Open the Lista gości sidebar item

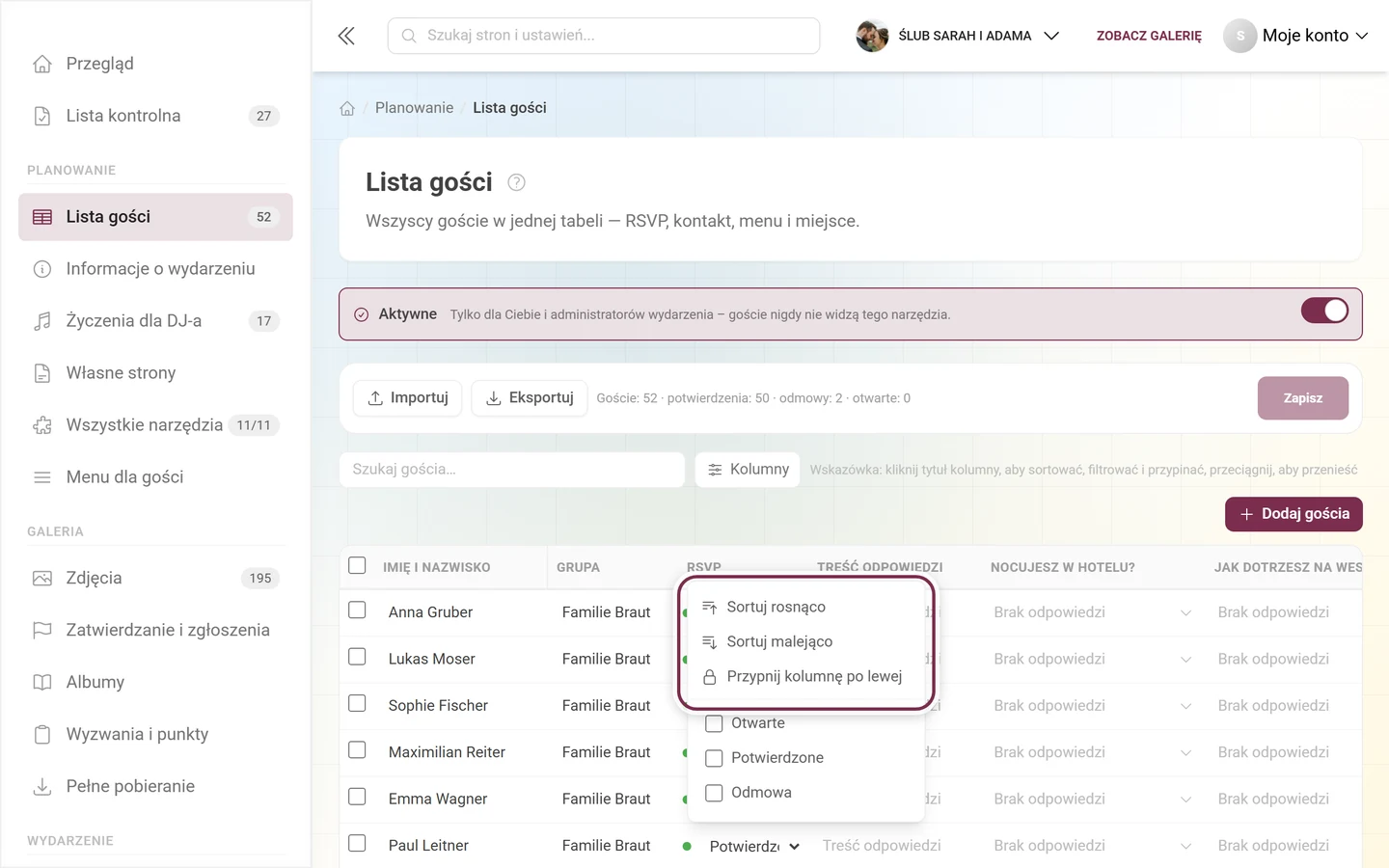[x=155, y=217]
